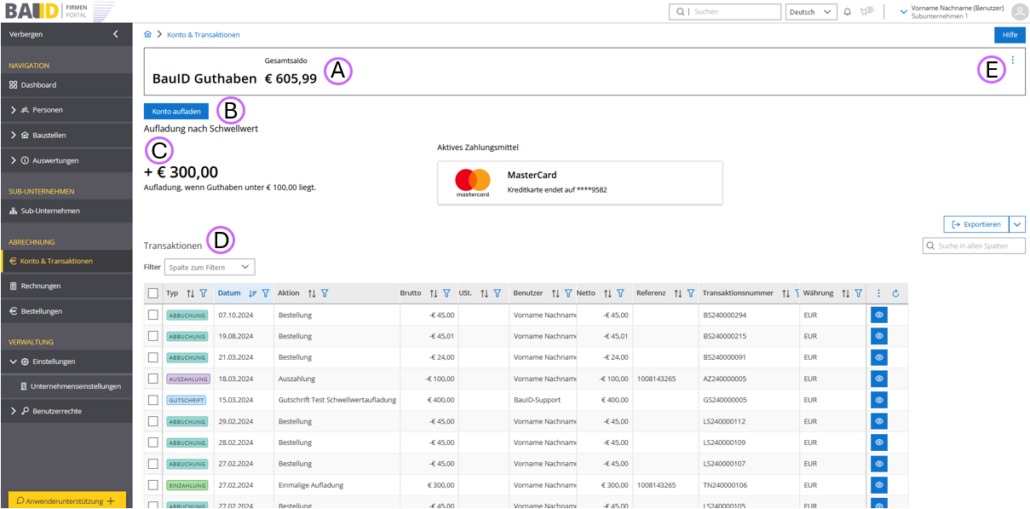The image size is (1030, 509).
Task: Click the Suche in allen Spalten field
Action: pos(974,245)
